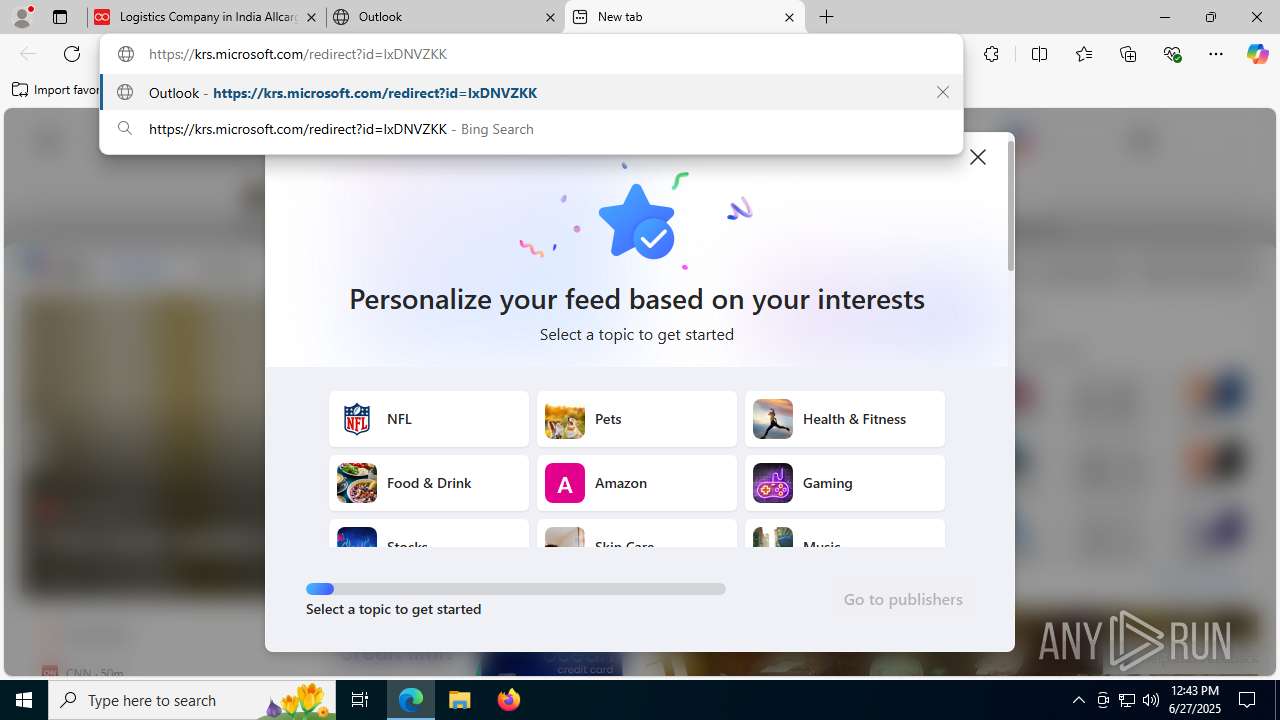The height and width of the screenshot is (720, 1280).
Task: Reload the page with Refresh icon
Action: point(72,54)
